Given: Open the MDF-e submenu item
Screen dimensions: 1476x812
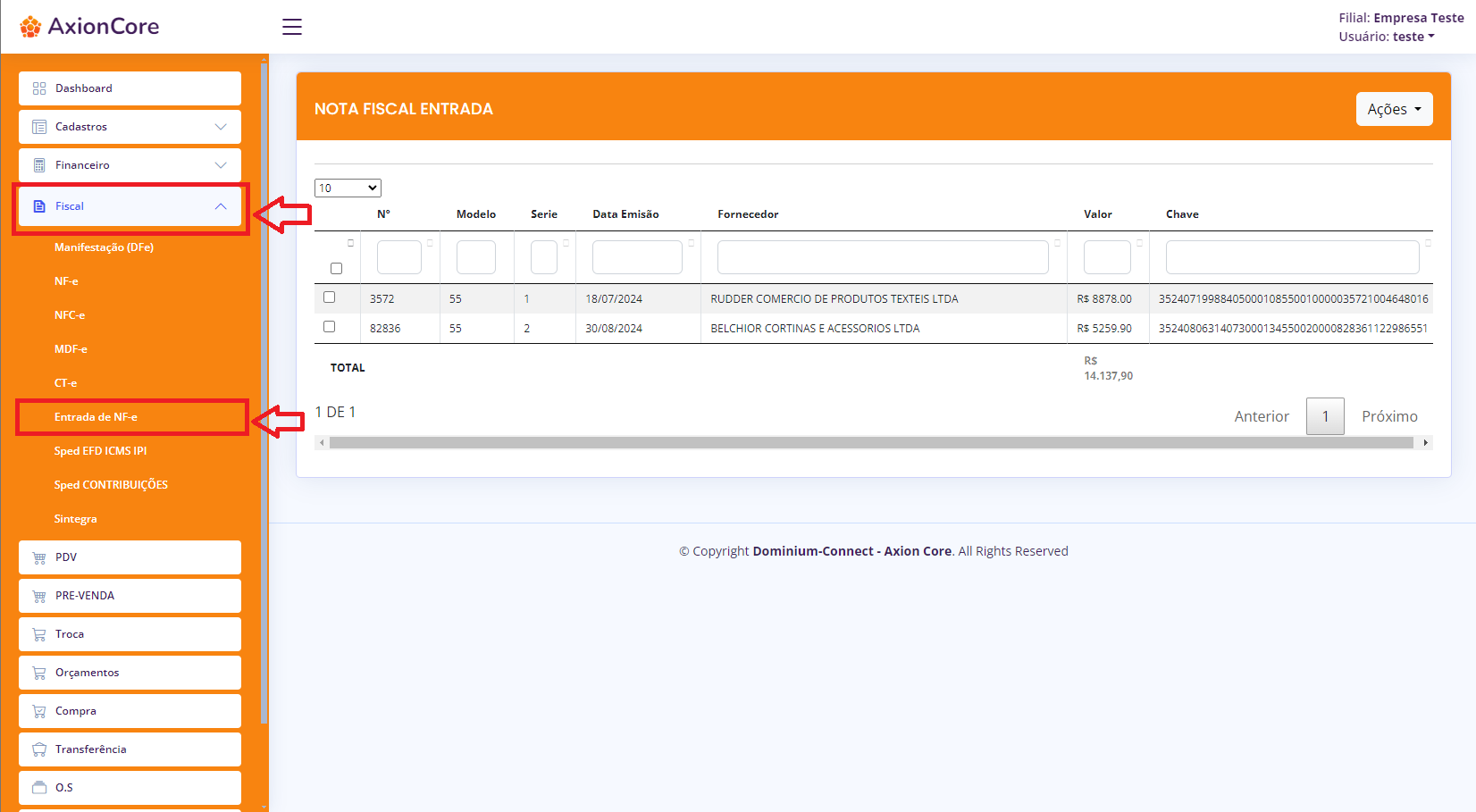Looking at the screenshot, I should pos(71,349).
